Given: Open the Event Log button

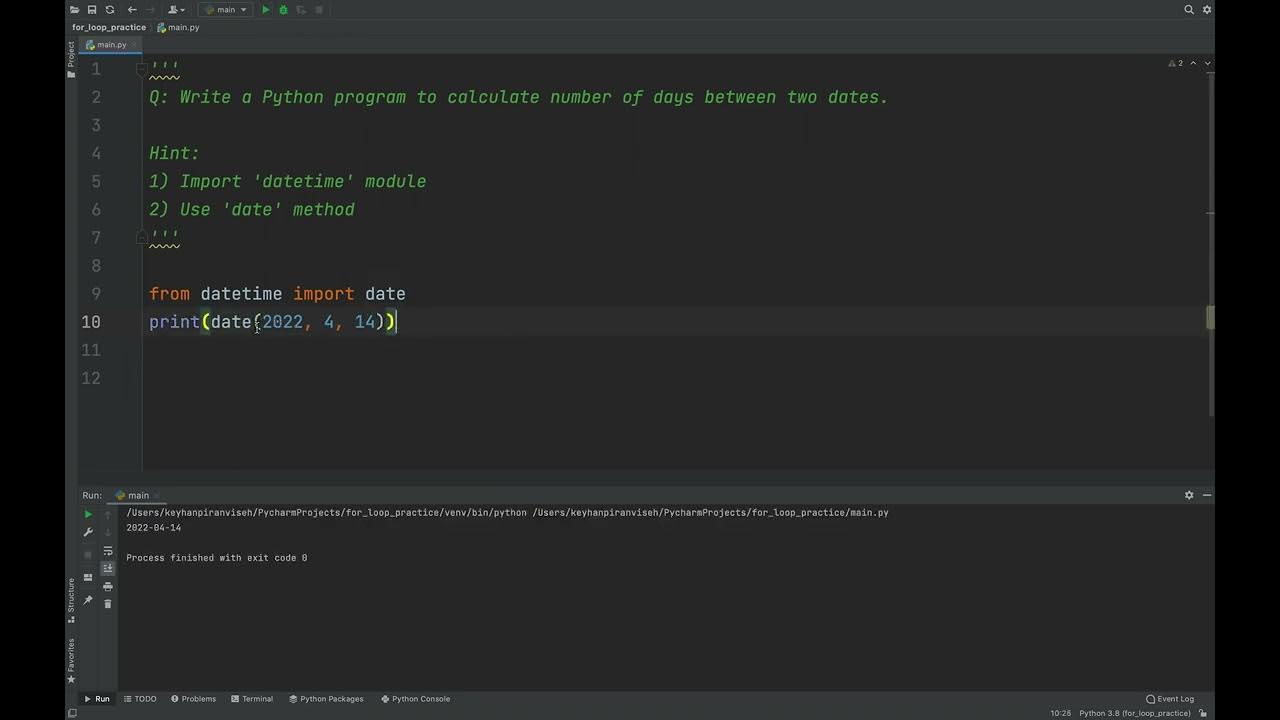Looking at the screenshot, I should click(1170, 699).
